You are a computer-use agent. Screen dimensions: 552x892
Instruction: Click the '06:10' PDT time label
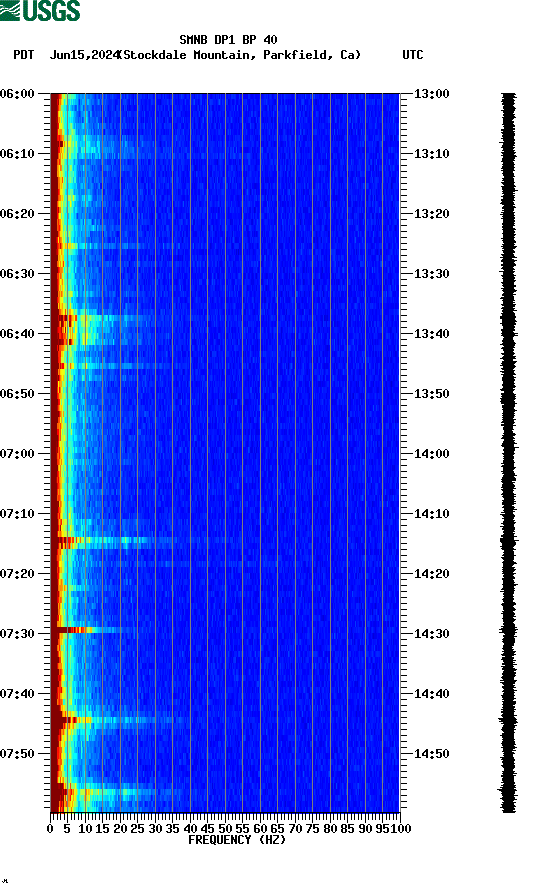(17, 154)
